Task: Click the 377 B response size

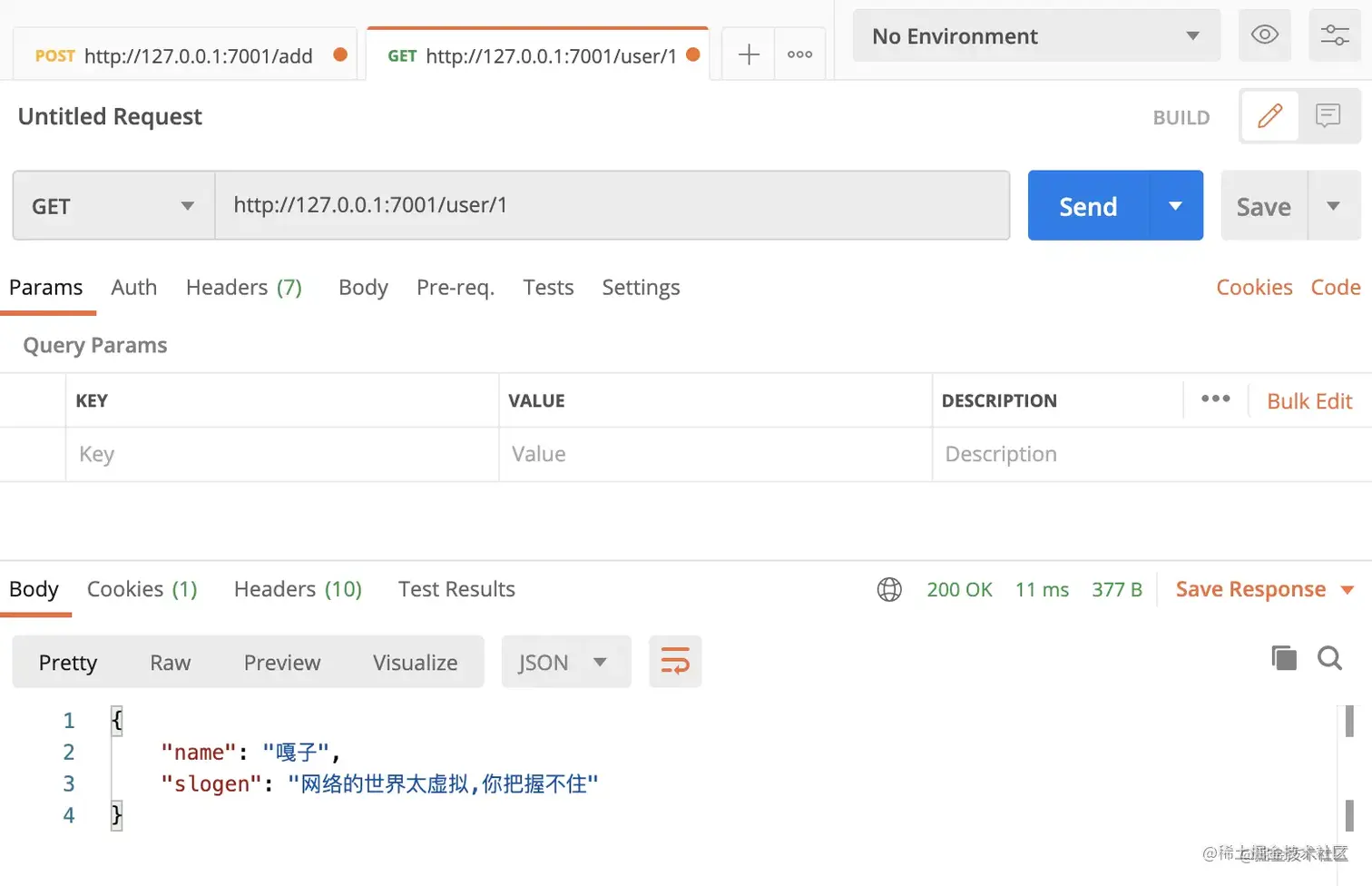Action: pyautogui.click(x=1117, y=590)
